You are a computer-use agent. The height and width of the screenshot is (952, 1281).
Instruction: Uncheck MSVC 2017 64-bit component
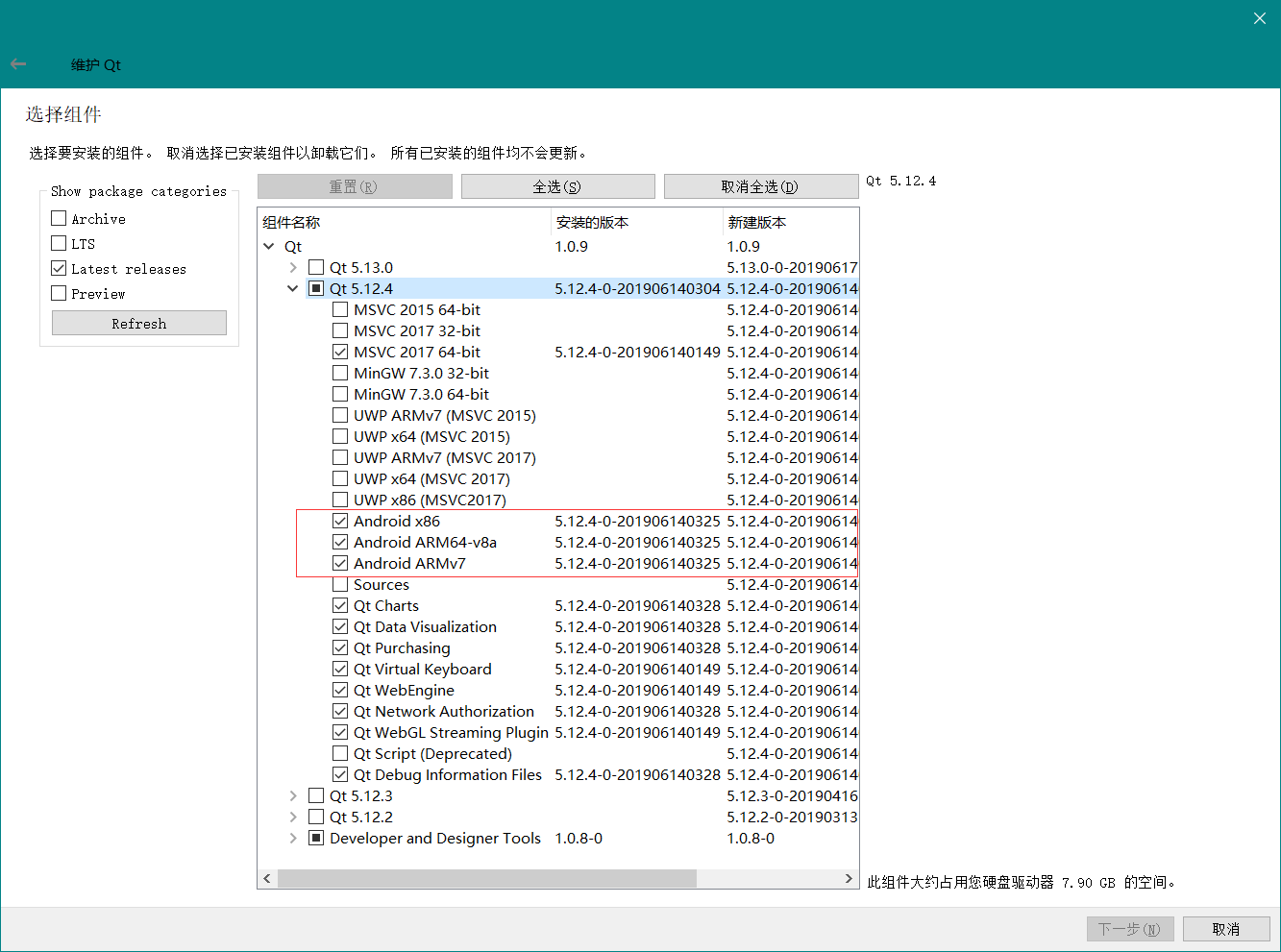(x=340, y=352)
